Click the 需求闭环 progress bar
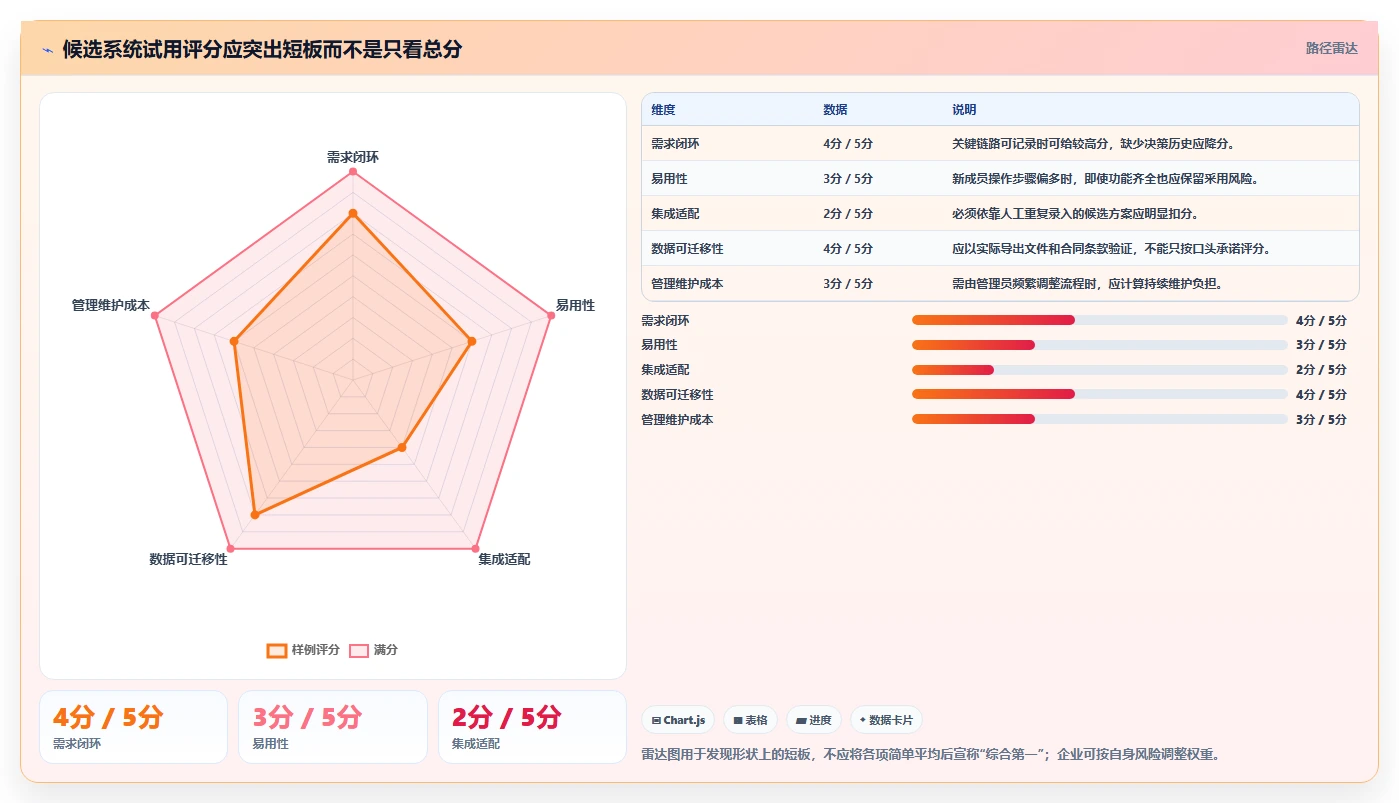 pos(1100,320)
